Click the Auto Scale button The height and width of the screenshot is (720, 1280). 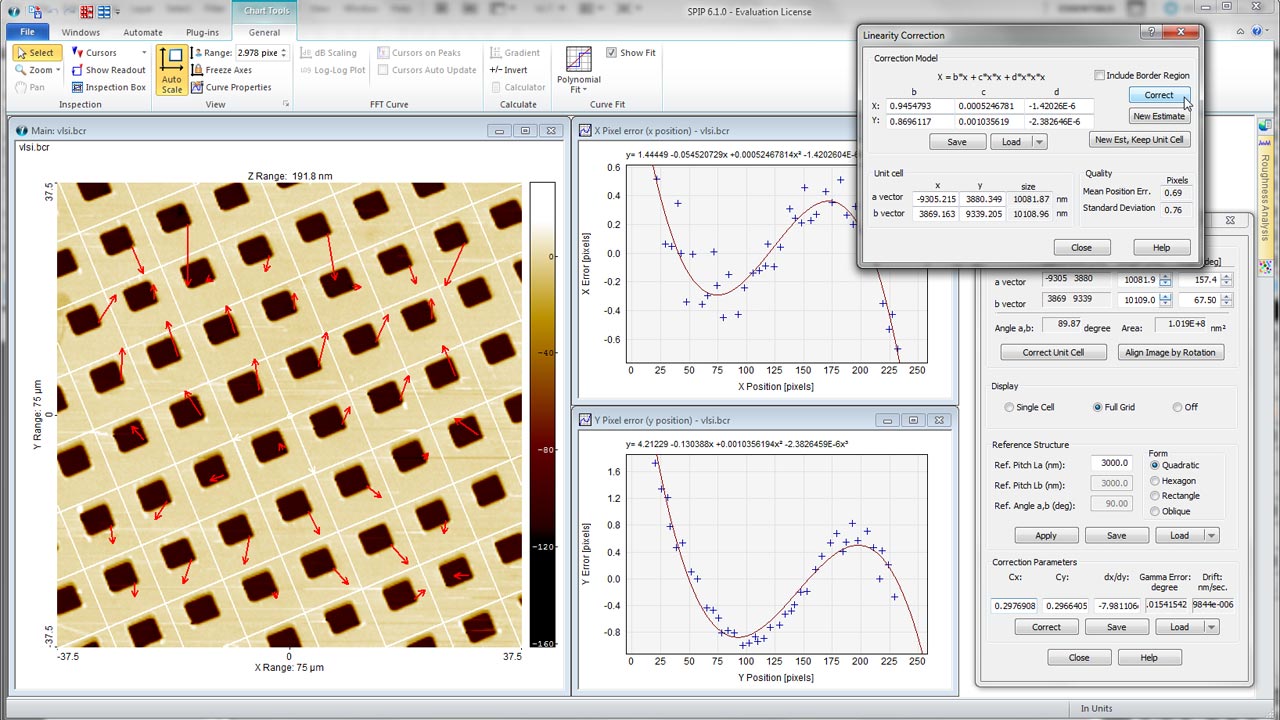tap(171, 70)
